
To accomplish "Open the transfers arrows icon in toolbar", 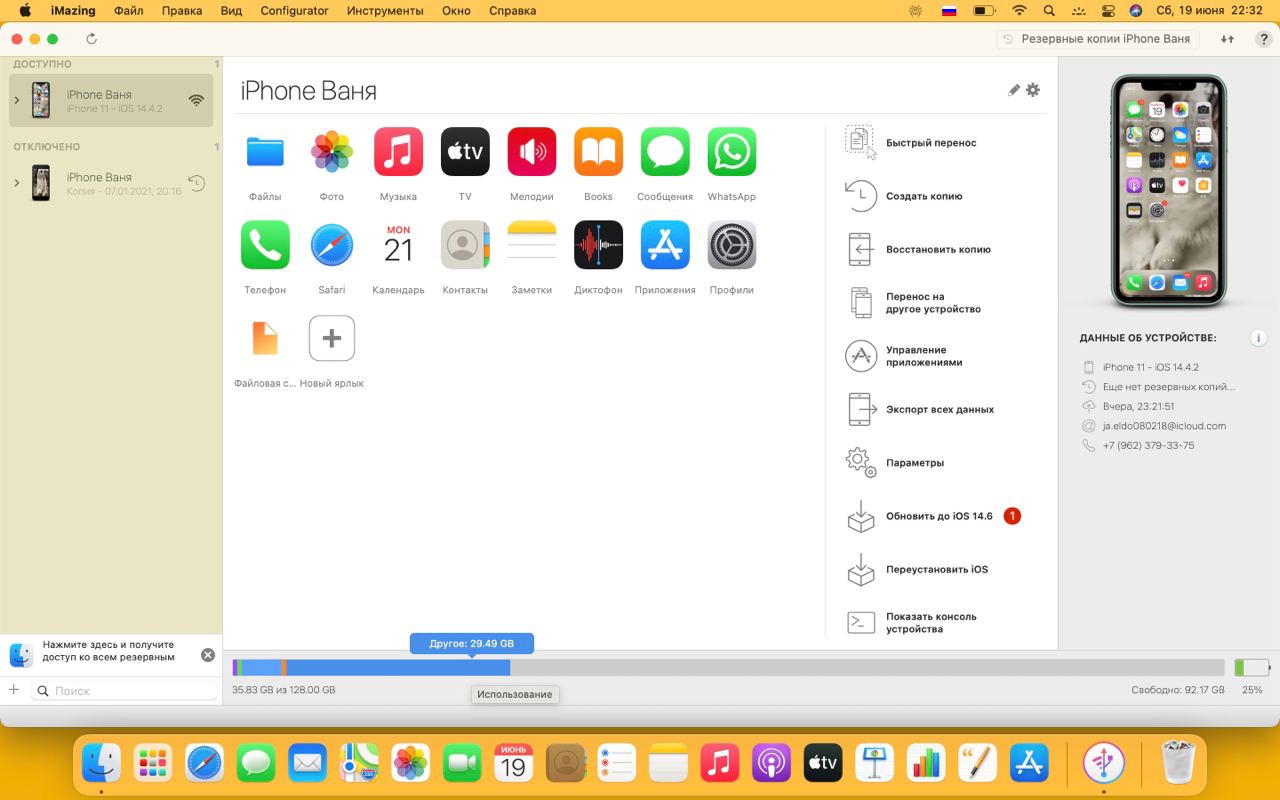I will [x=1227, y=39].
